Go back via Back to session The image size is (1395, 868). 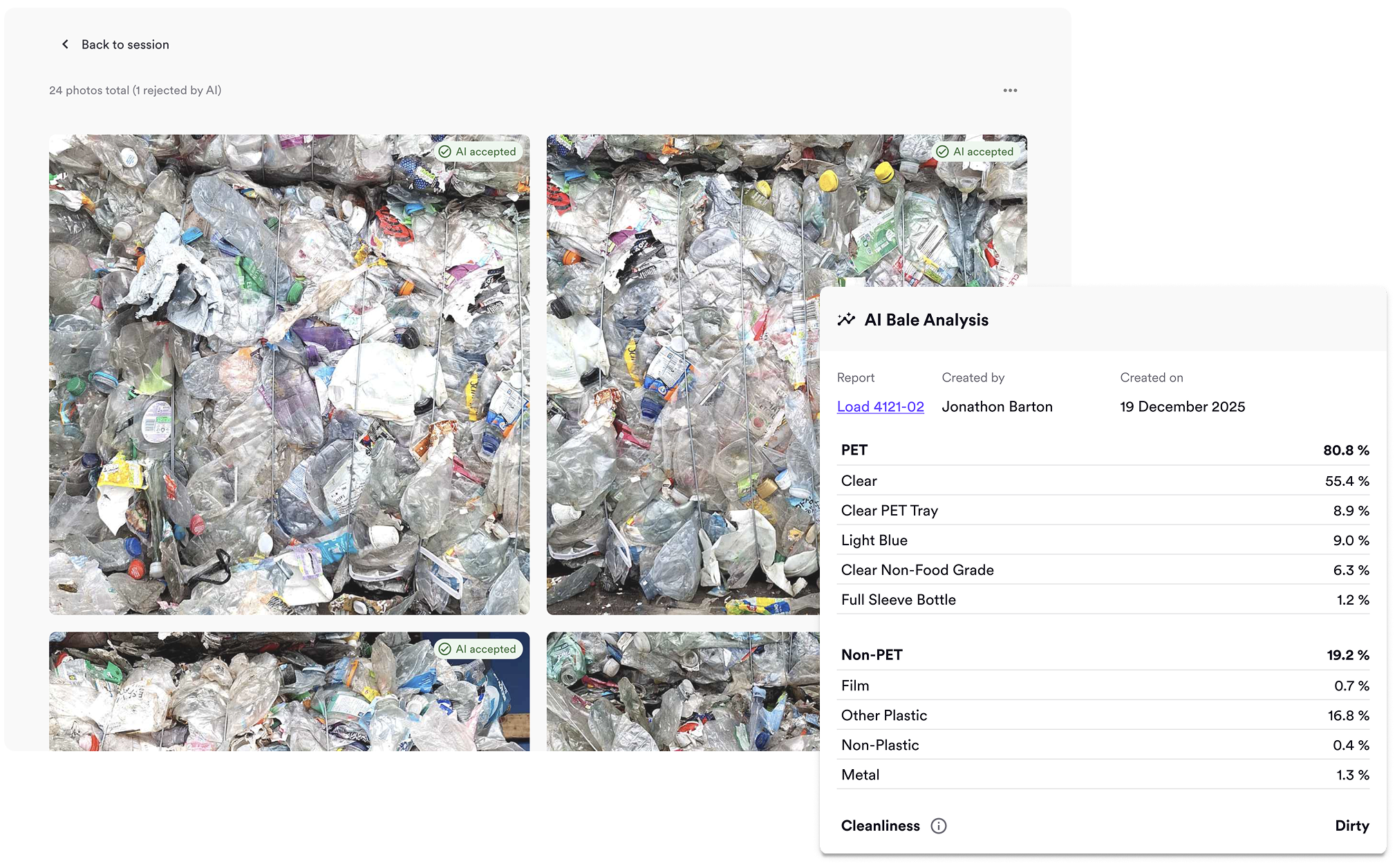(125, 44)
